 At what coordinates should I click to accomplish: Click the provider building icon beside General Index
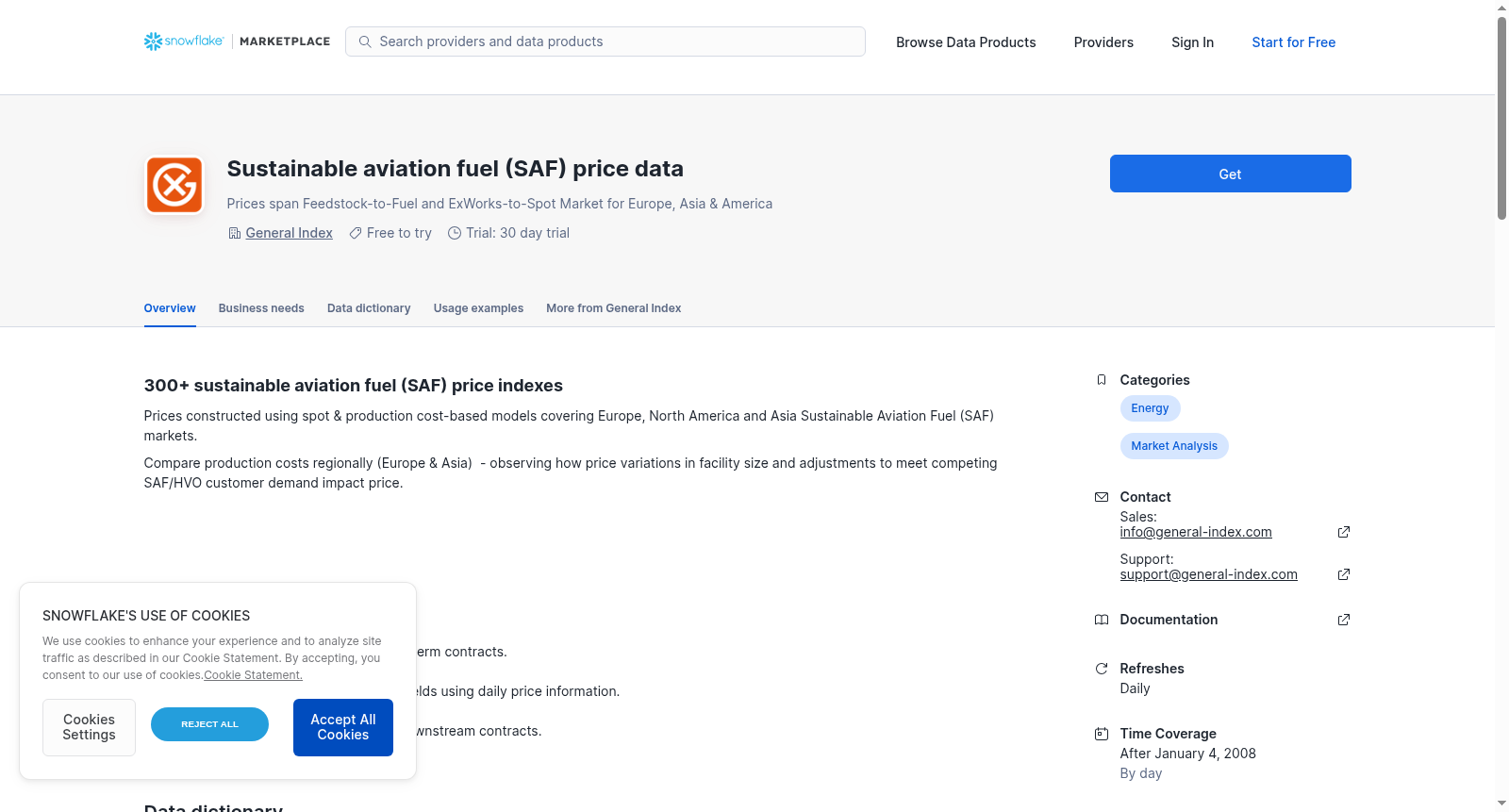pyautogui.click(x=235, y=233)
